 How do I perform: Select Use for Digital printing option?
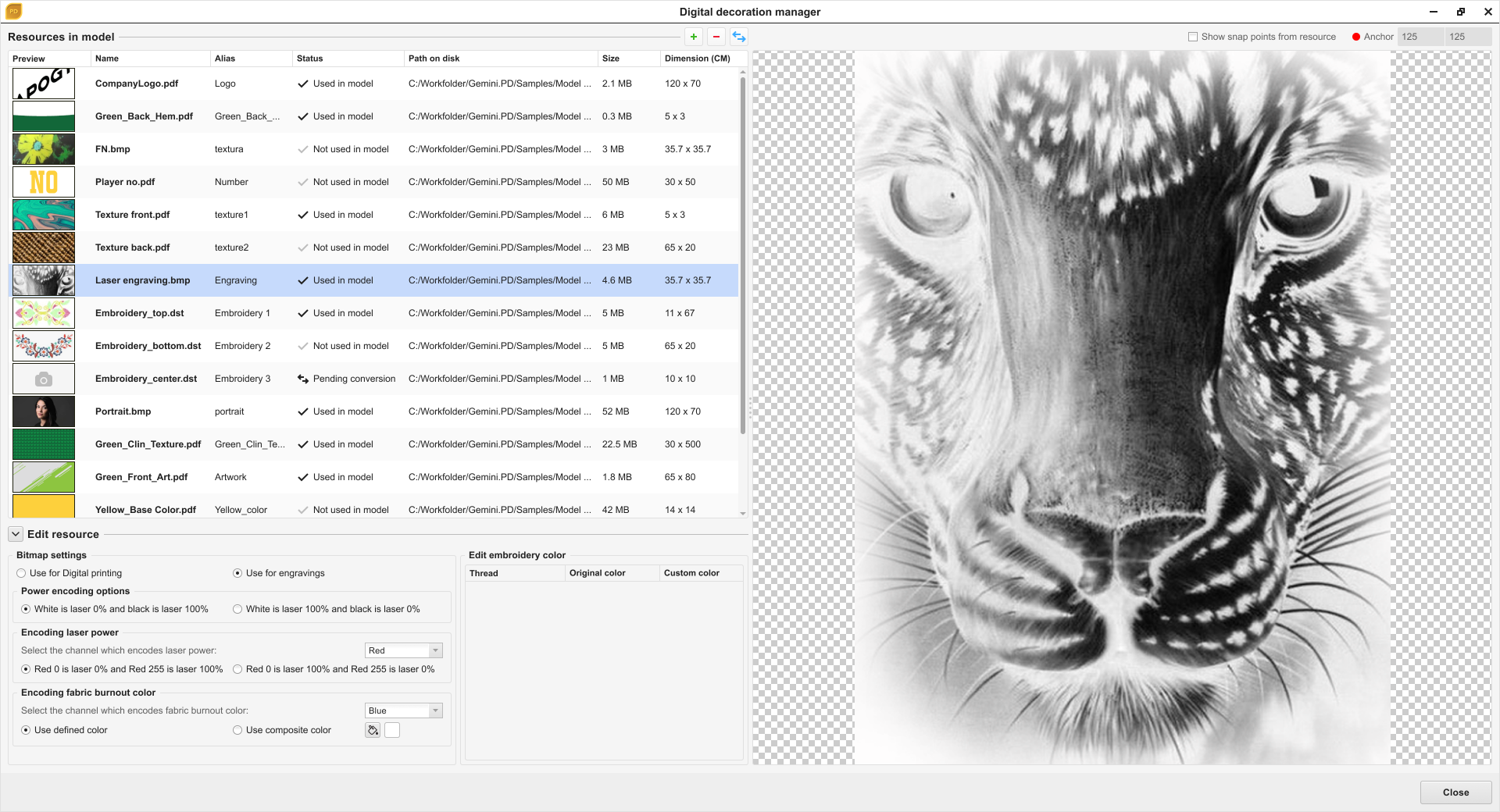22,573
